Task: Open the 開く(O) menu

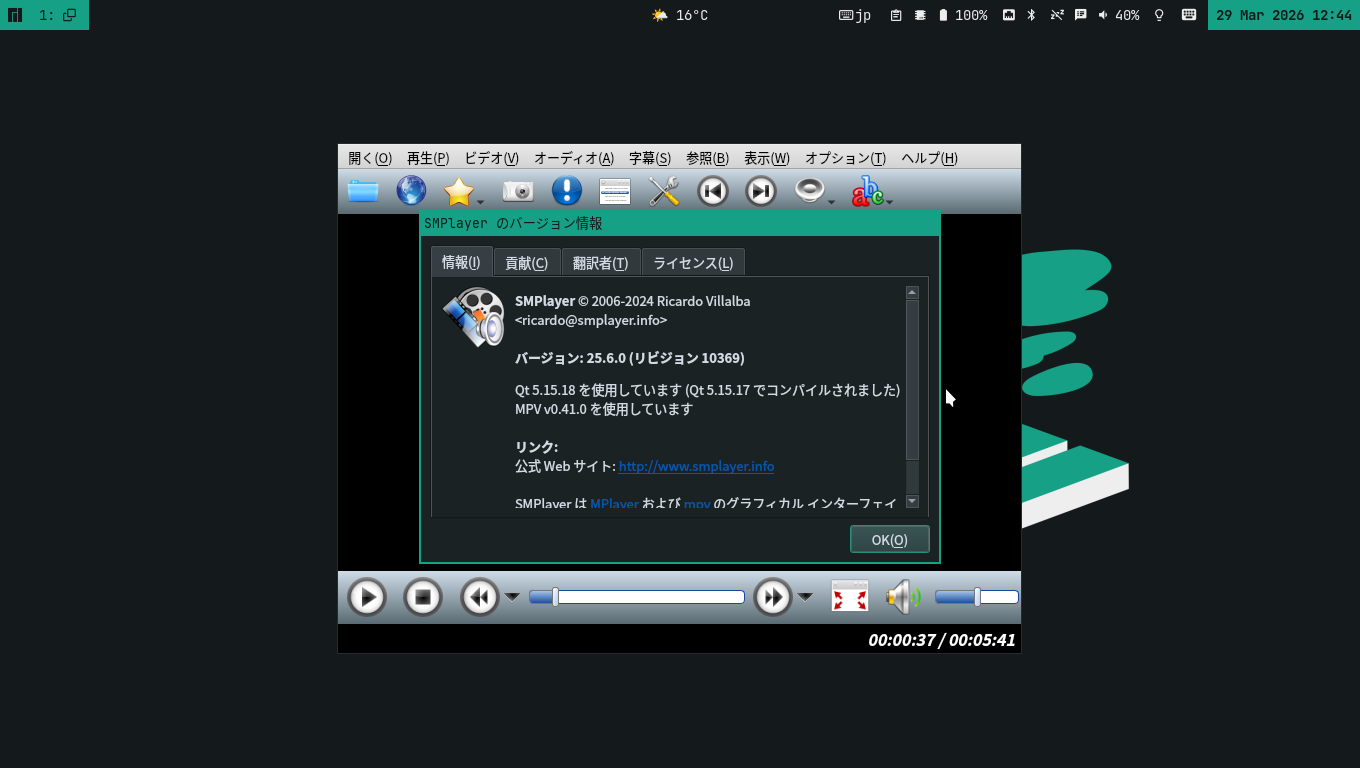Action: (x=370, y=158)
